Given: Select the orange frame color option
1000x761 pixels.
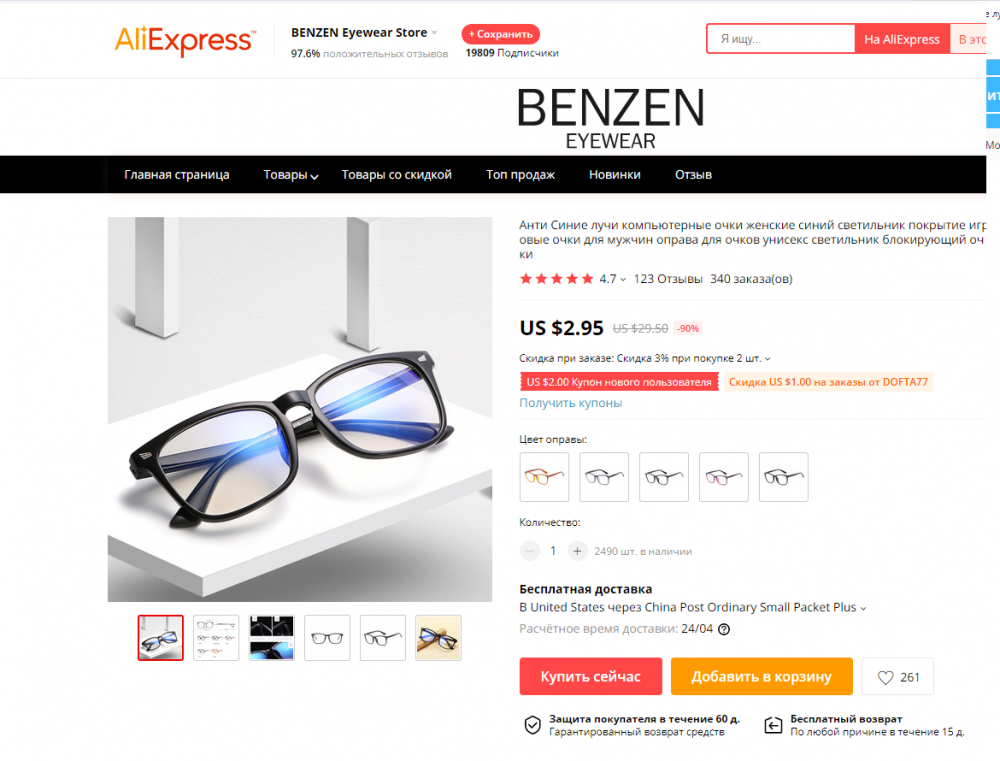Looking at the screenshot, I should (544, 477).
